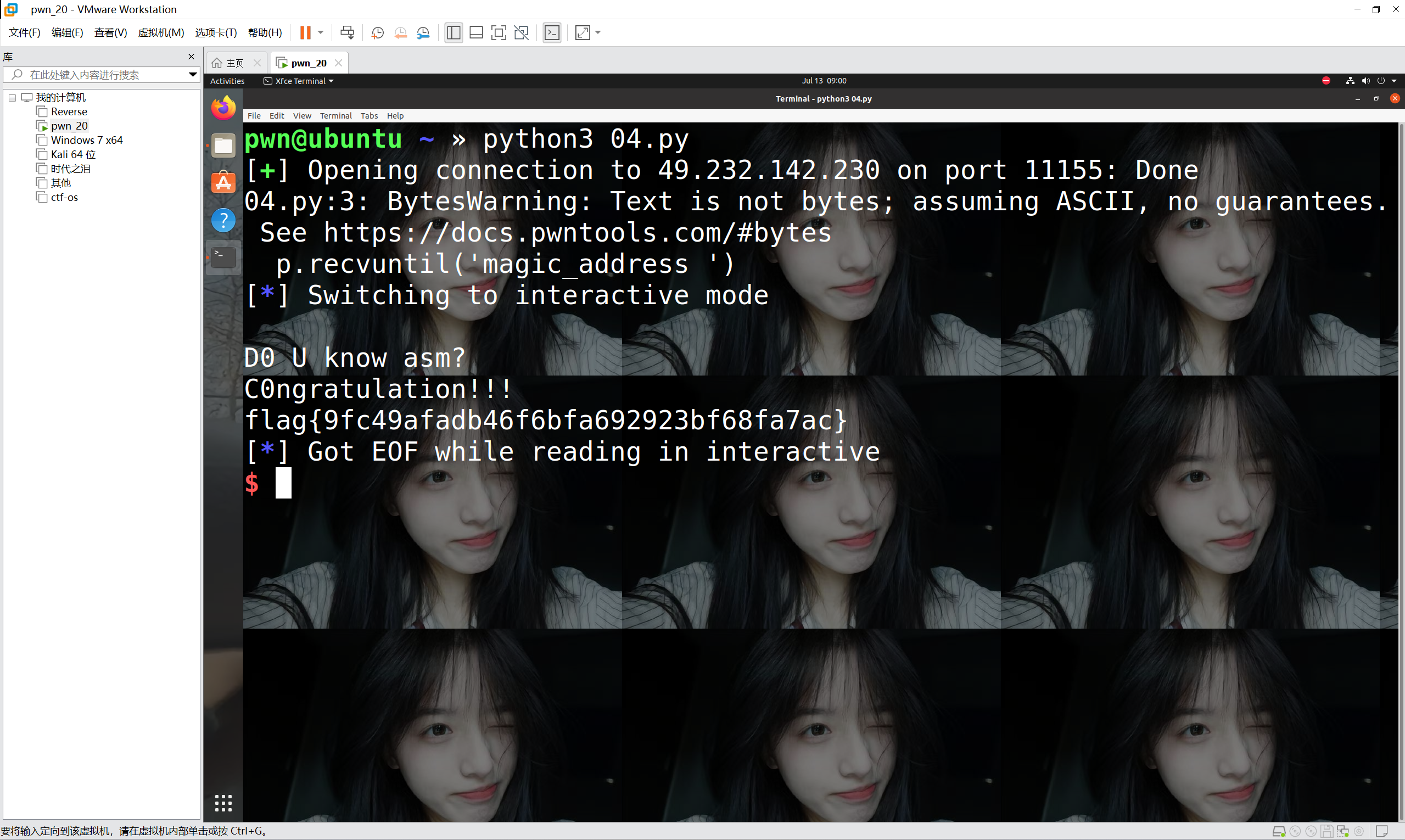Open the Ubuntu system menu arrow
This screenshot has width=1405, height=840.
coord(1393,81)
